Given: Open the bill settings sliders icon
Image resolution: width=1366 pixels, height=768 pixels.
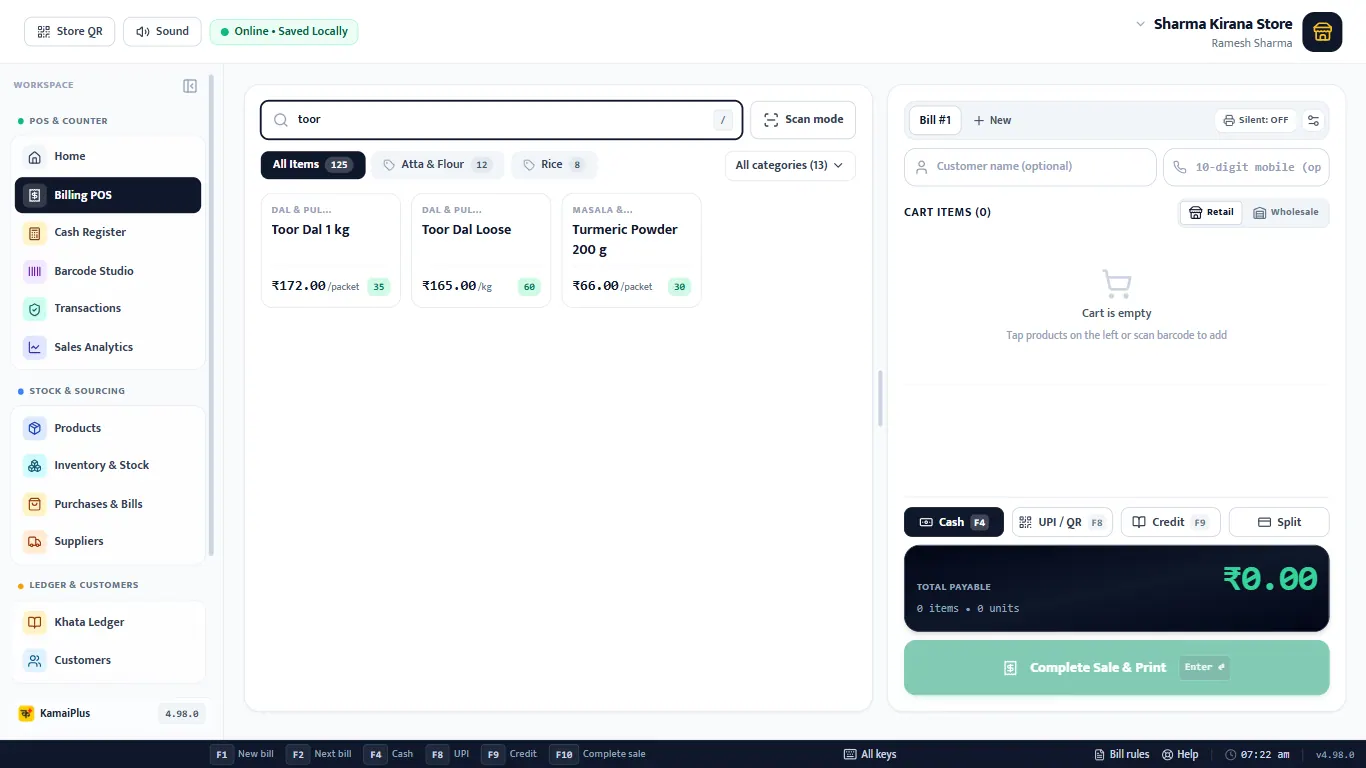Looking at the screenshot, I should tap(1314, 120).
